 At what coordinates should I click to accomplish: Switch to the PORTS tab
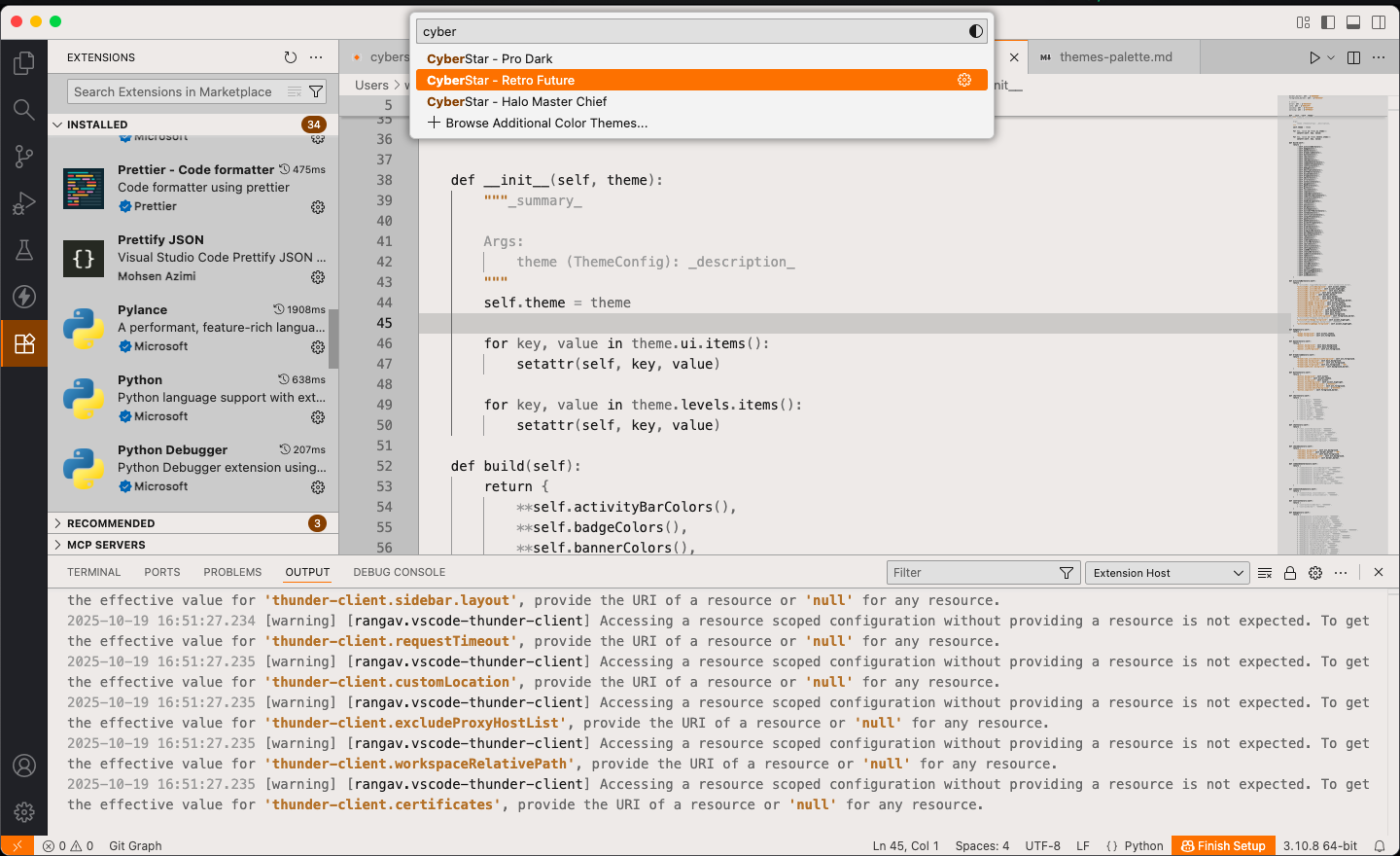162,573
